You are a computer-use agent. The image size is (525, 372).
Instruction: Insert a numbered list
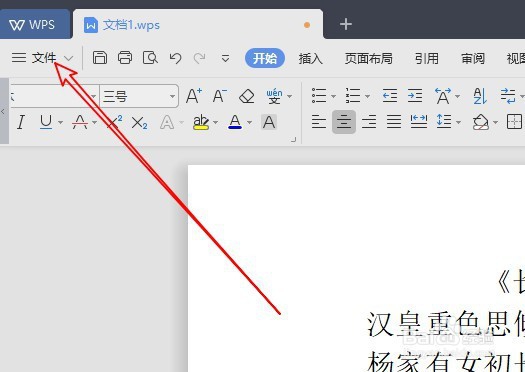click(353, 96)
